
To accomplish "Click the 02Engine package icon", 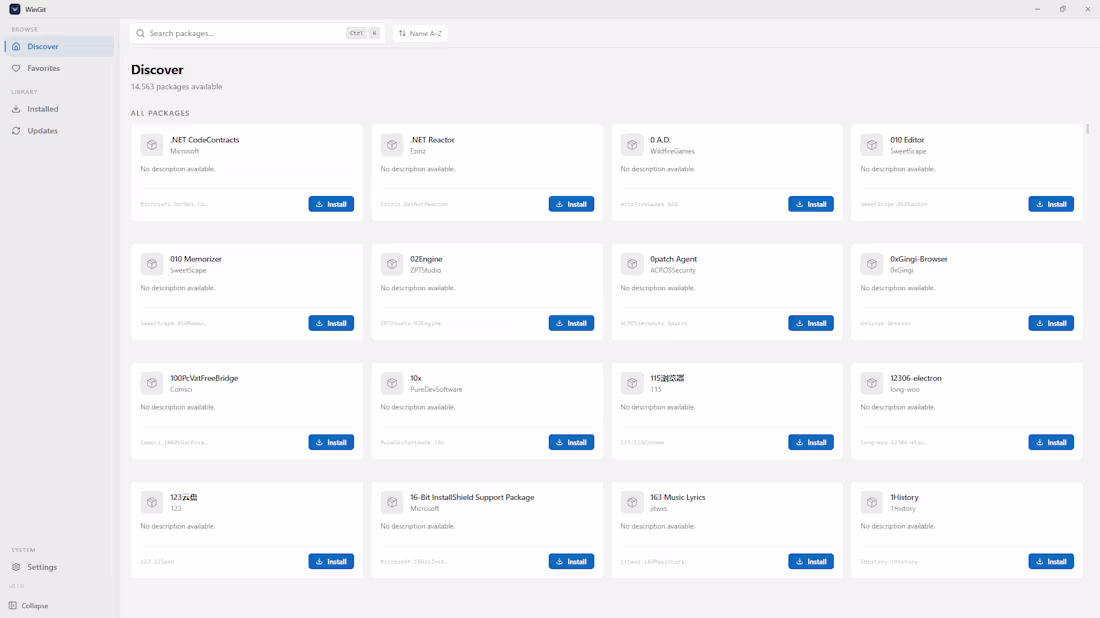I will pos(392,264).
